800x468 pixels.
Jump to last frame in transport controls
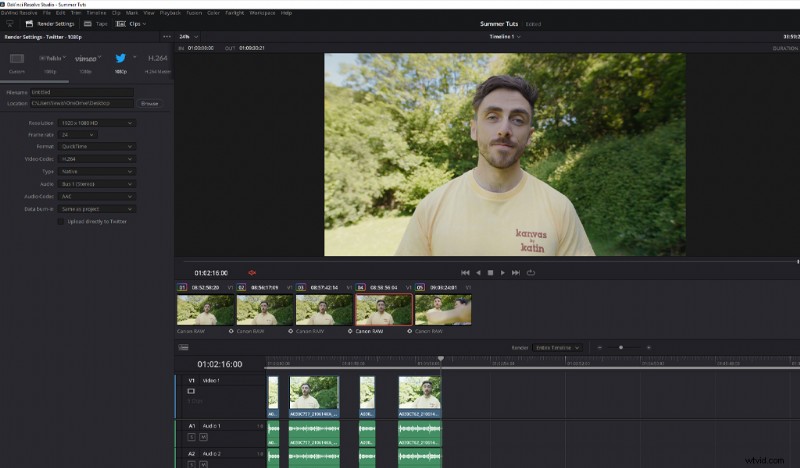tap(516, 273)
